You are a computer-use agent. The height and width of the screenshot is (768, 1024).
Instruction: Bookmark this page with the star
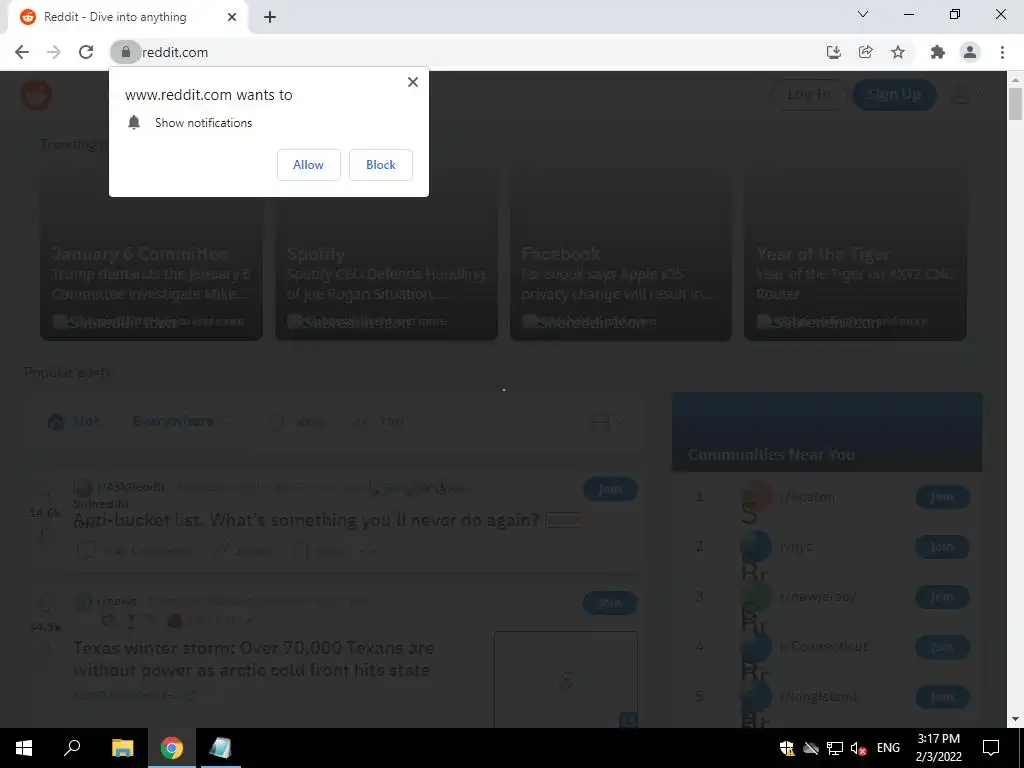[x=898, y=52]
